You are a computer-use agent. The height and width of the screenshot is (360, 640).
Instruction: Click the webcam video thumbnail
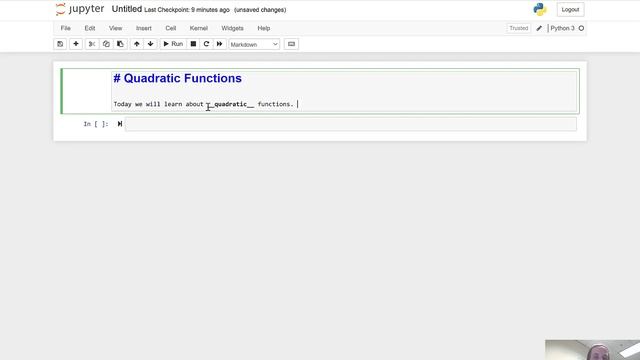(593, 350)
